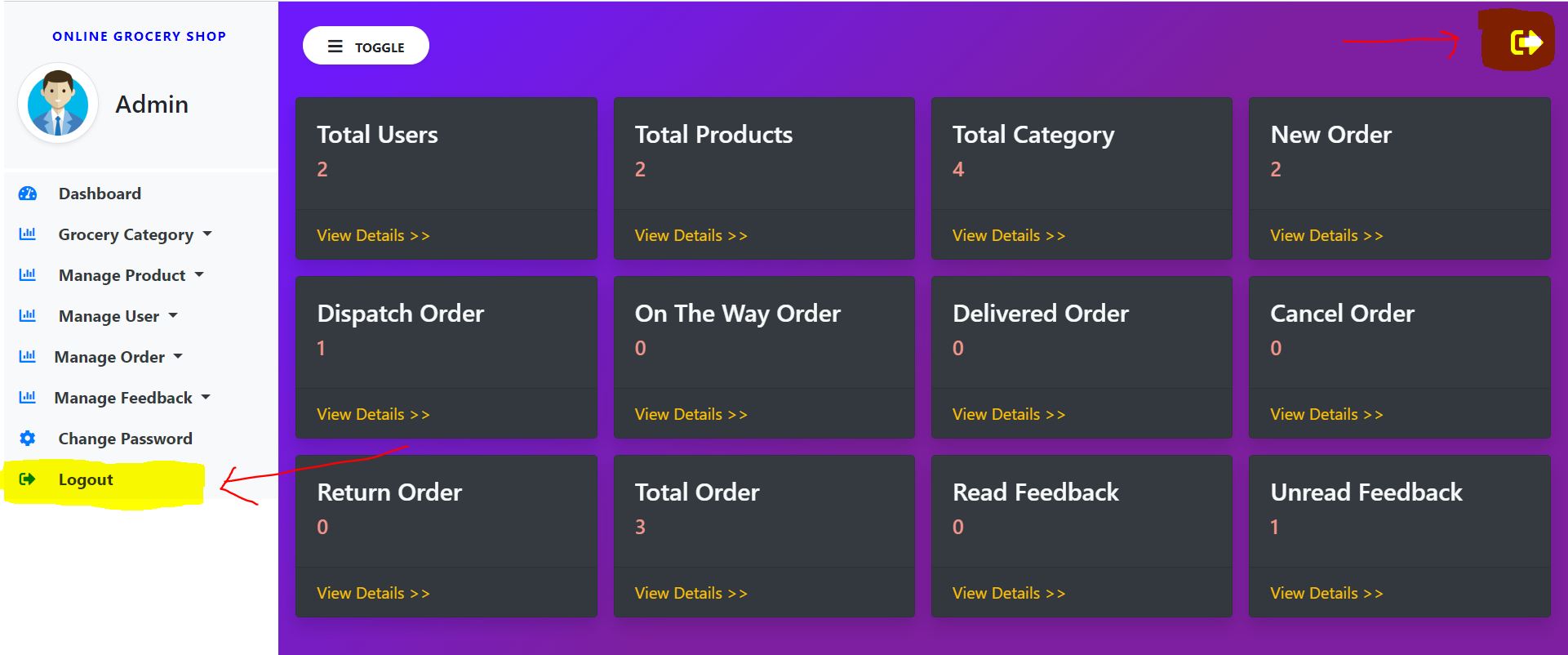Click the Manage Feedback chart icon
1568x655 pixels.
click(28, 398)
